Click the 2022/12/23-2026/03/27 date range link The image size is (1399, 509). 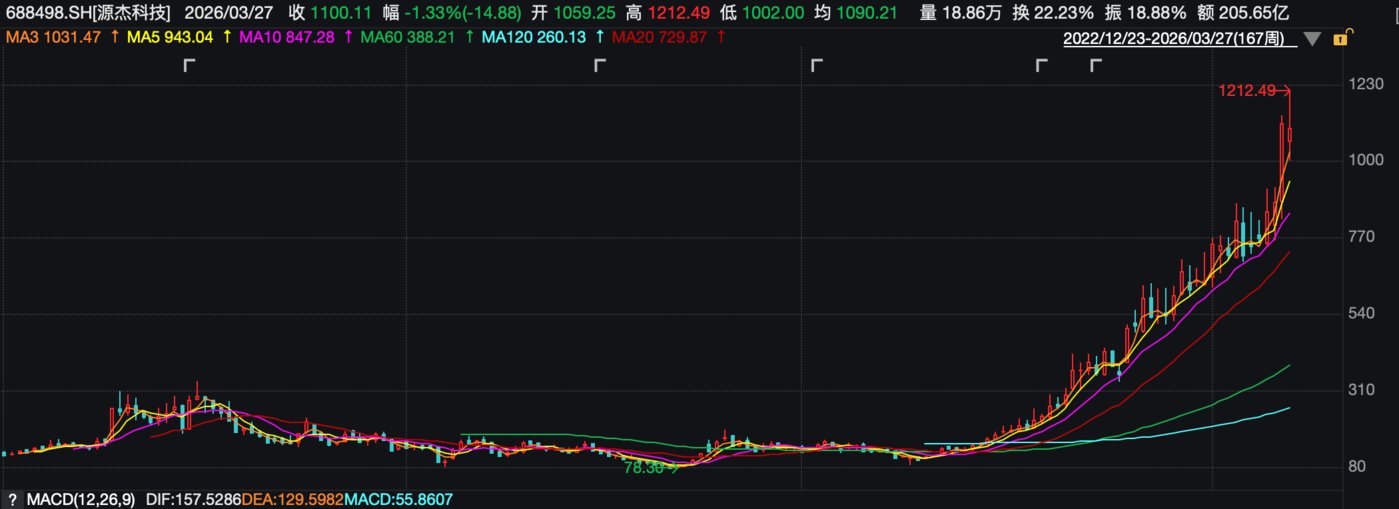(1180, 39)
